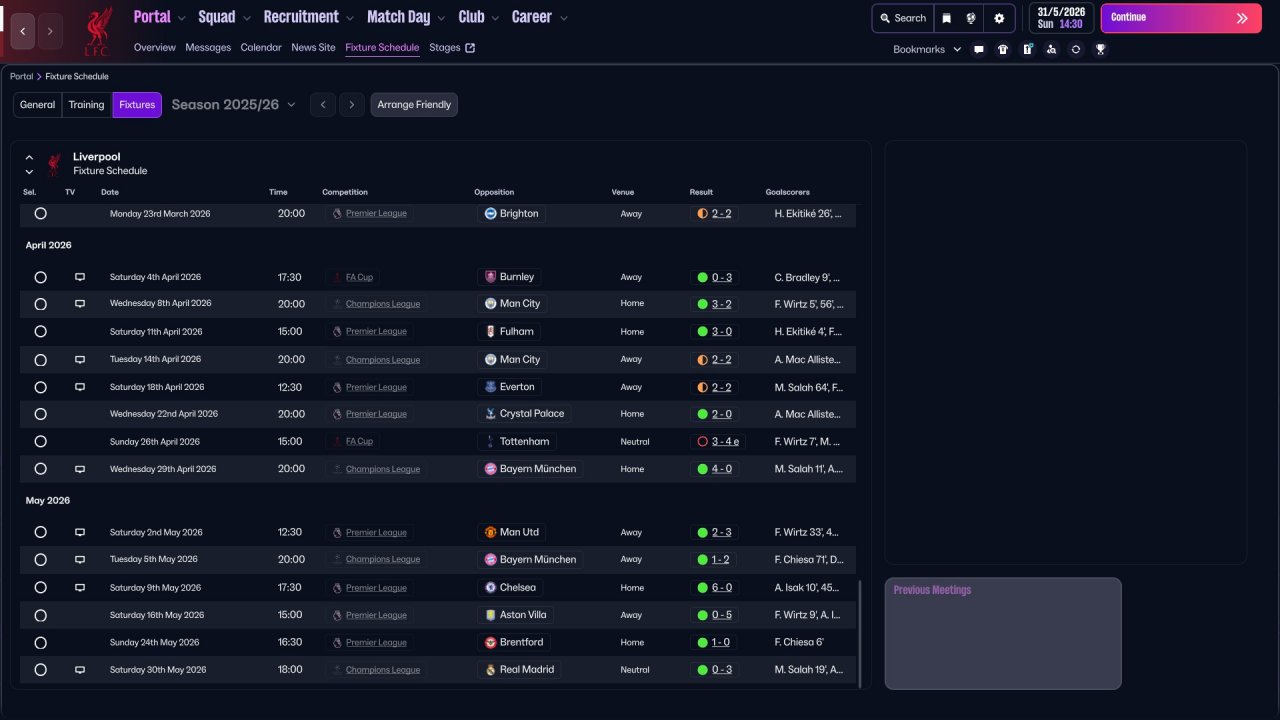1280x720 pixels.
Task: Open the shirt kit shortcut icon
Action: (x=1003, y=49)
